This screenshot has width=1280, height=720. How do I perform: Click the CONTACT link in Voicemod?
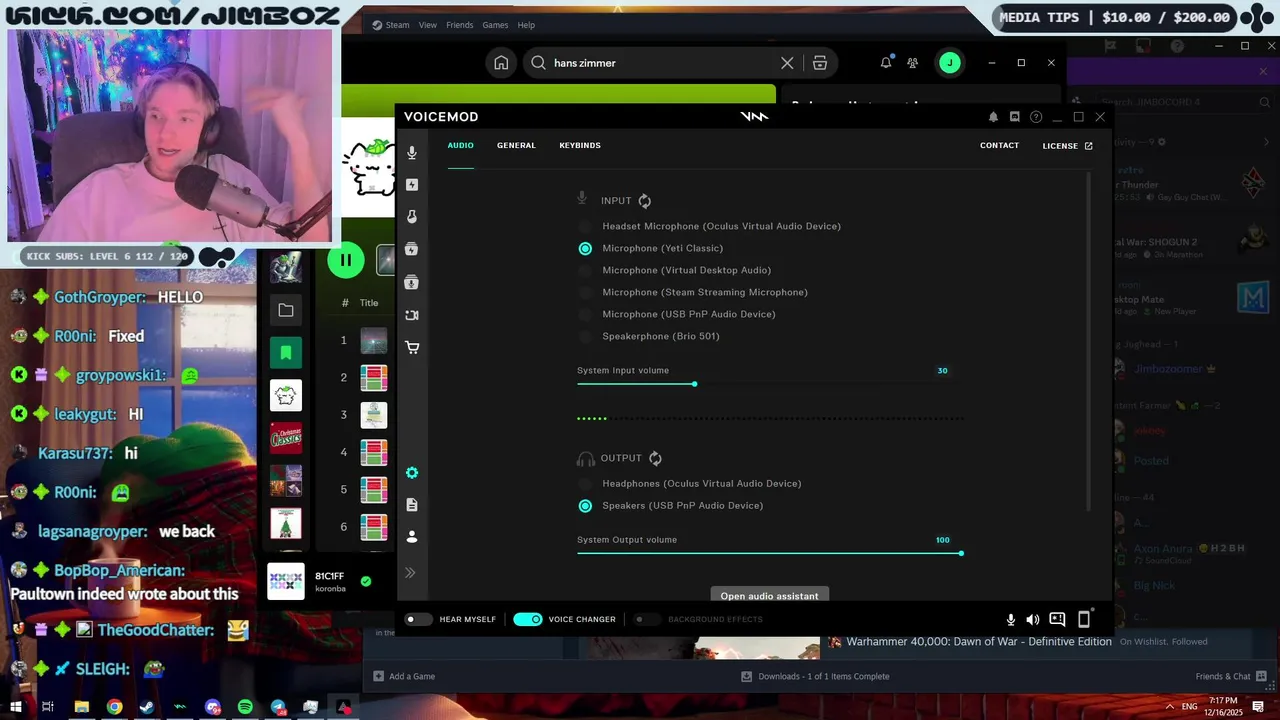(x=1000, y=145)
